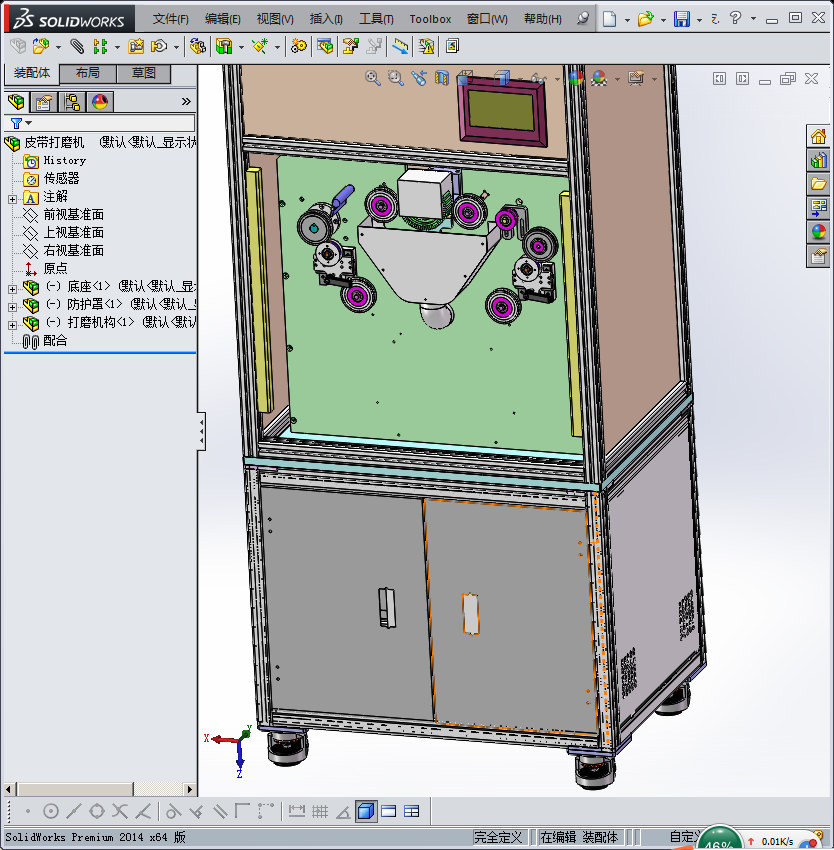Click the Mate paperclip icon

(x=77, y=47)
